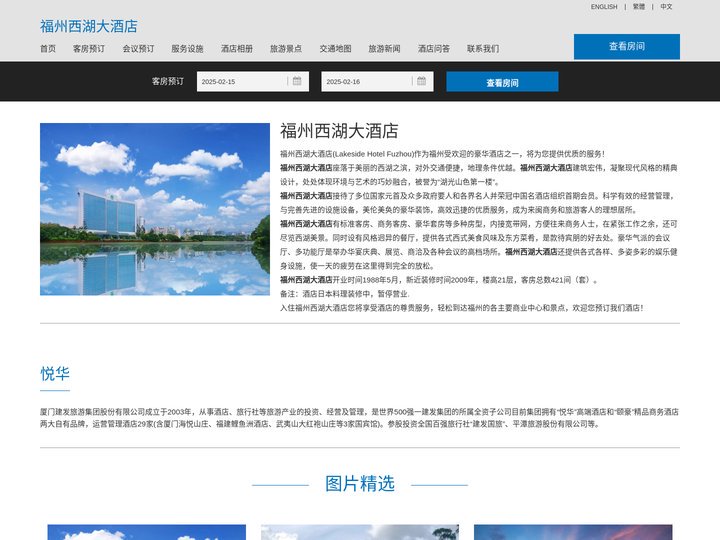Open the middle gallery thumbnail
This screenshot has width=720, height=540.
360,532
